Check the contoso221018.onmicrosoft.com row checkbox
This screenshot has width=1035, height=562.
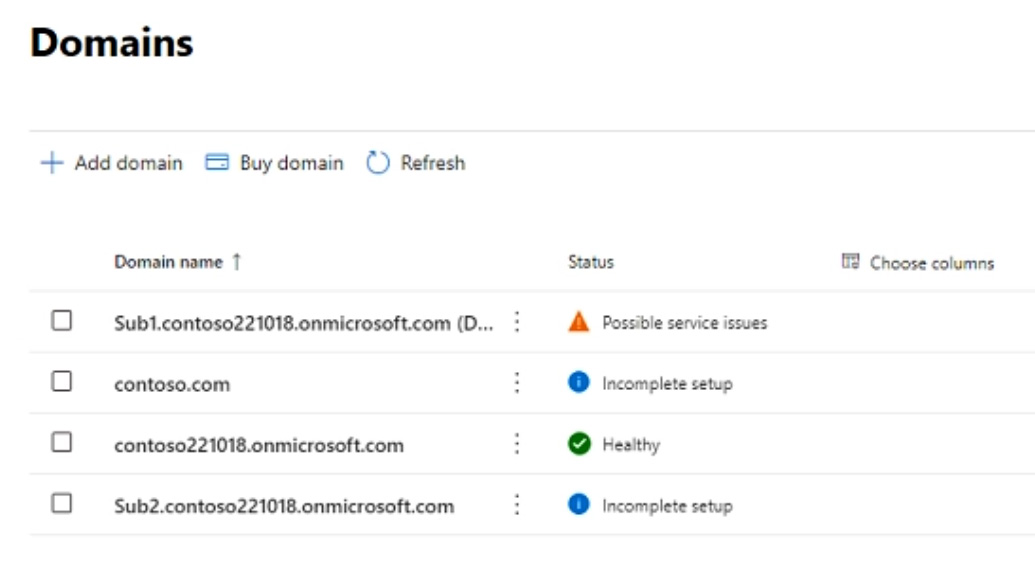(62, 443)
